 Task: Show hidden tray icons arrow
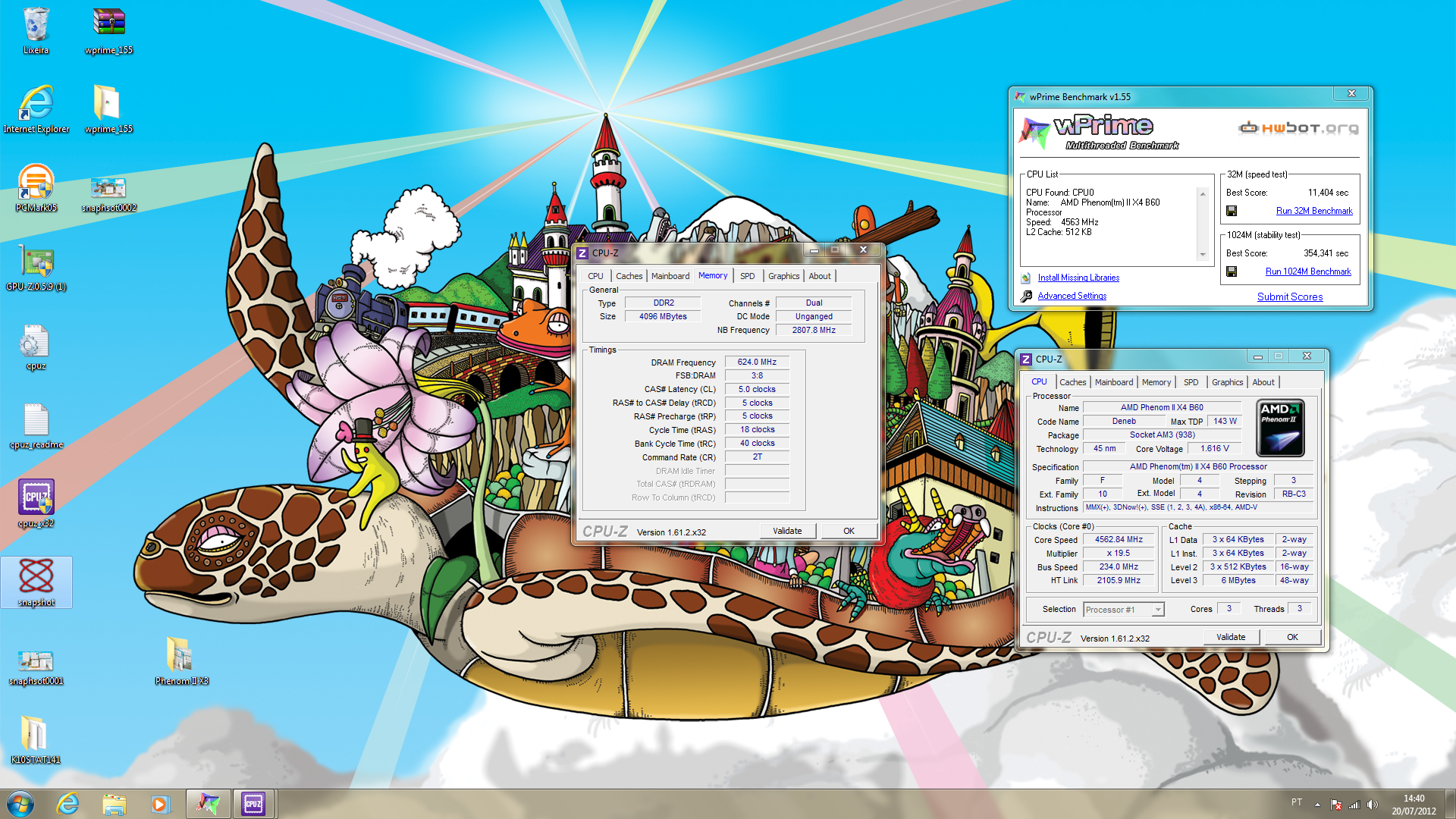(x=1317, y=805)
